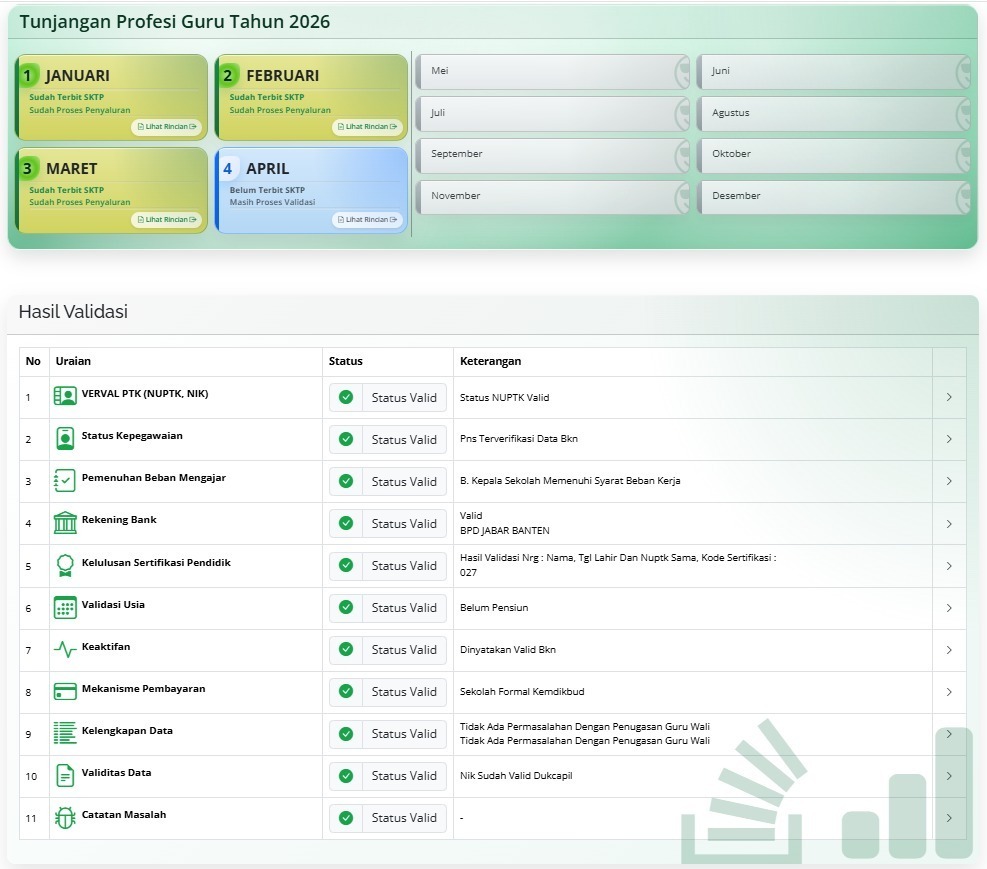Click the Catatan Masalah bug icon
This screenshot has width=987, height=869.
click(65, 817)
